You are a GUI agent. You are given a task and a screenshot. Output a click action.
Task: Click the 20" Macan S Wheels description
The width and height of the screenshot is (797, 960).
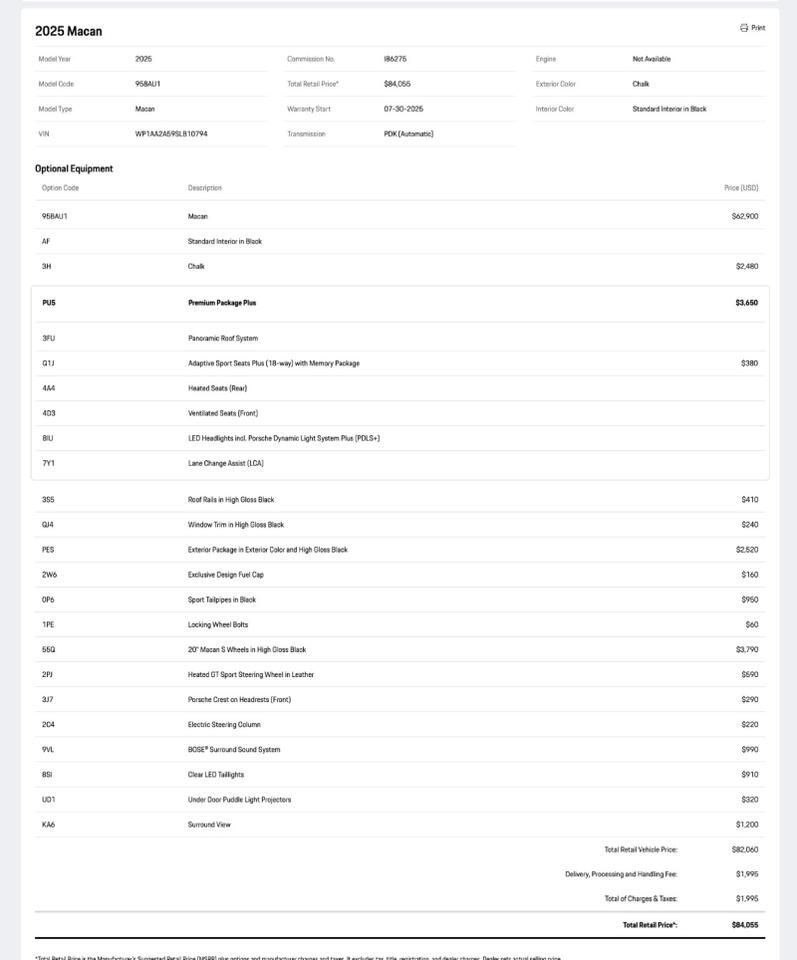tap(247, 650)
